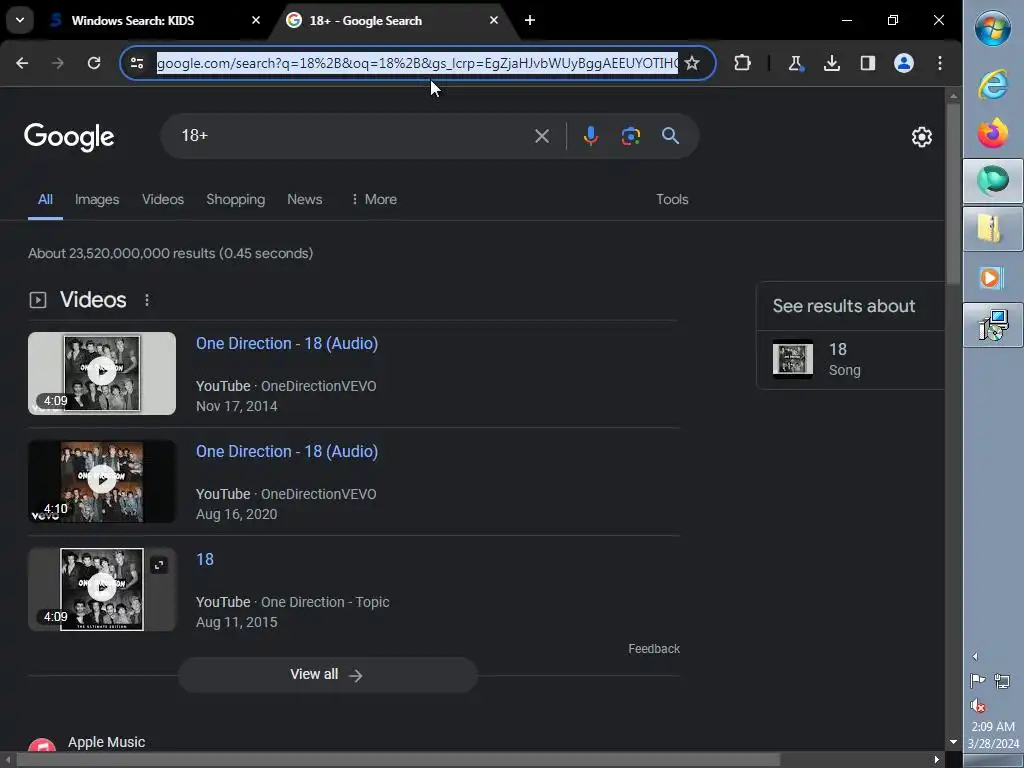This screenshot has height=768, width=1024.
Task: Launch Internet Explorer from taskbar
Action: [993, 85]
